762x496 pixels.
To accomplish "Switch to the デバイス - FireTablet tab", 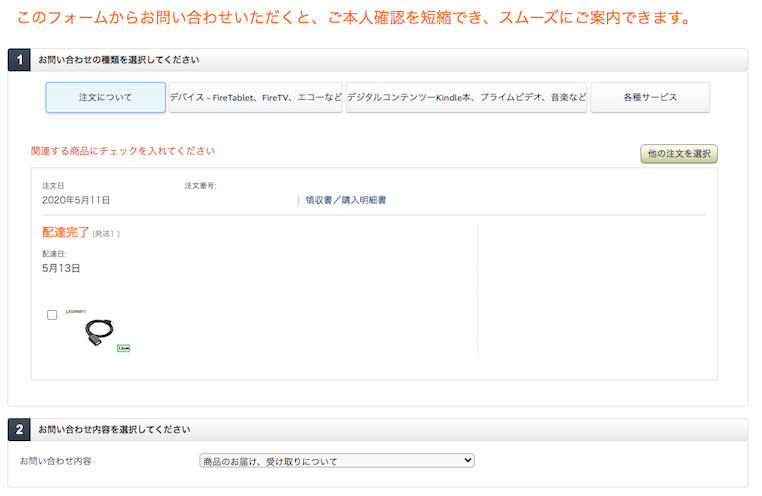I will pos(256,98).
